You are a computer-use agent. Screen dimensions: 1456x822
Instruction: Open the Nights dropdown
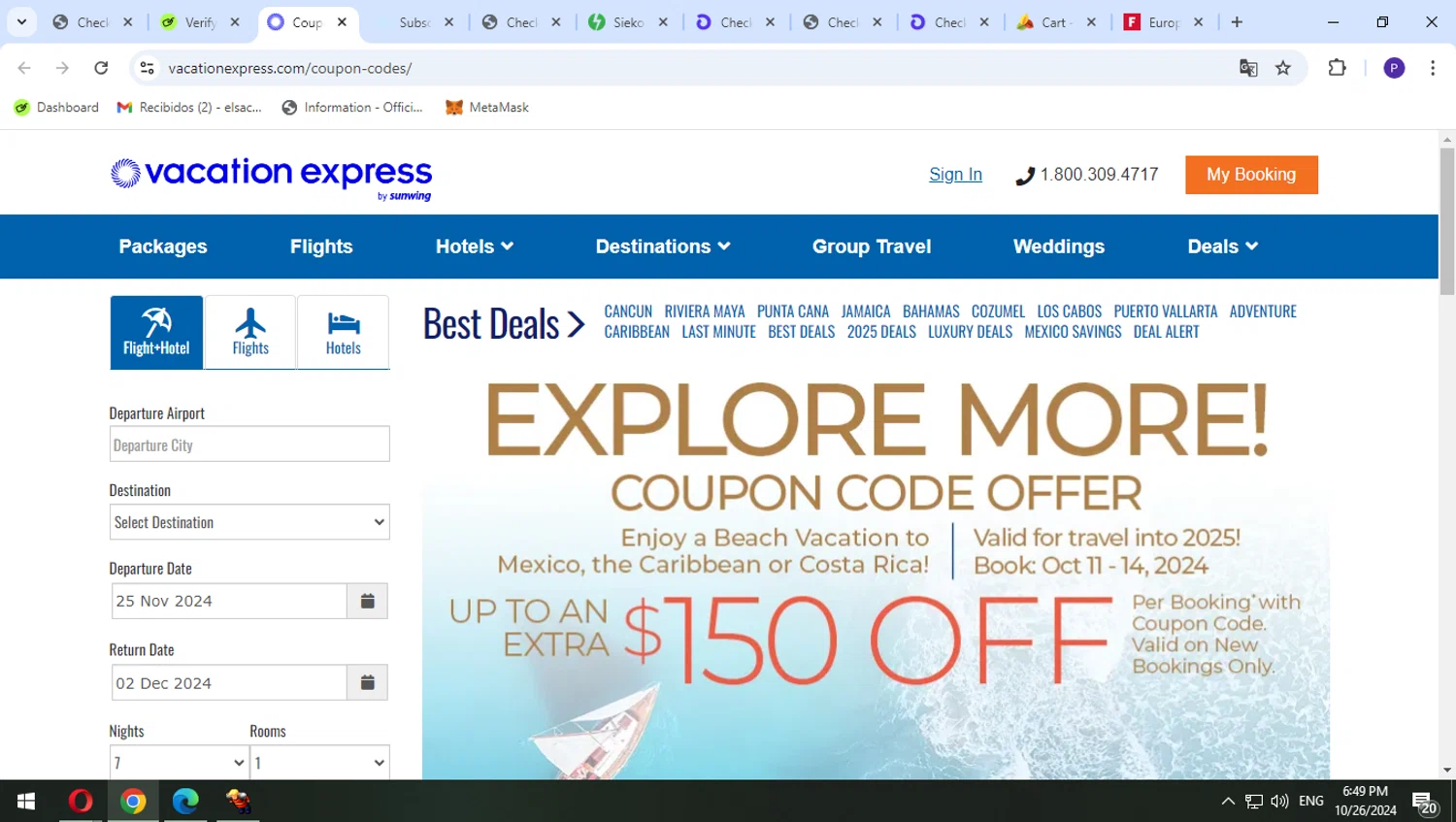[x=179, y=763]
